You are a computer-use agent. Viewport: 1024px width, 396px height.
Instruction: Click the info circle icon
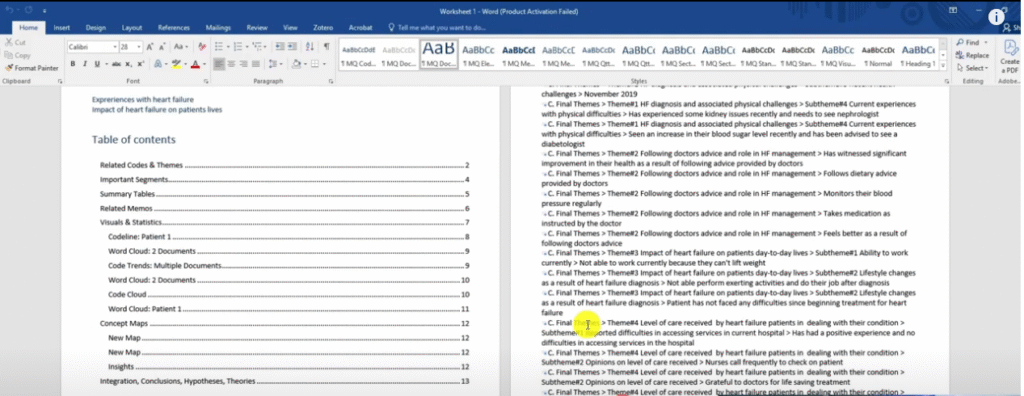point(996,18)
